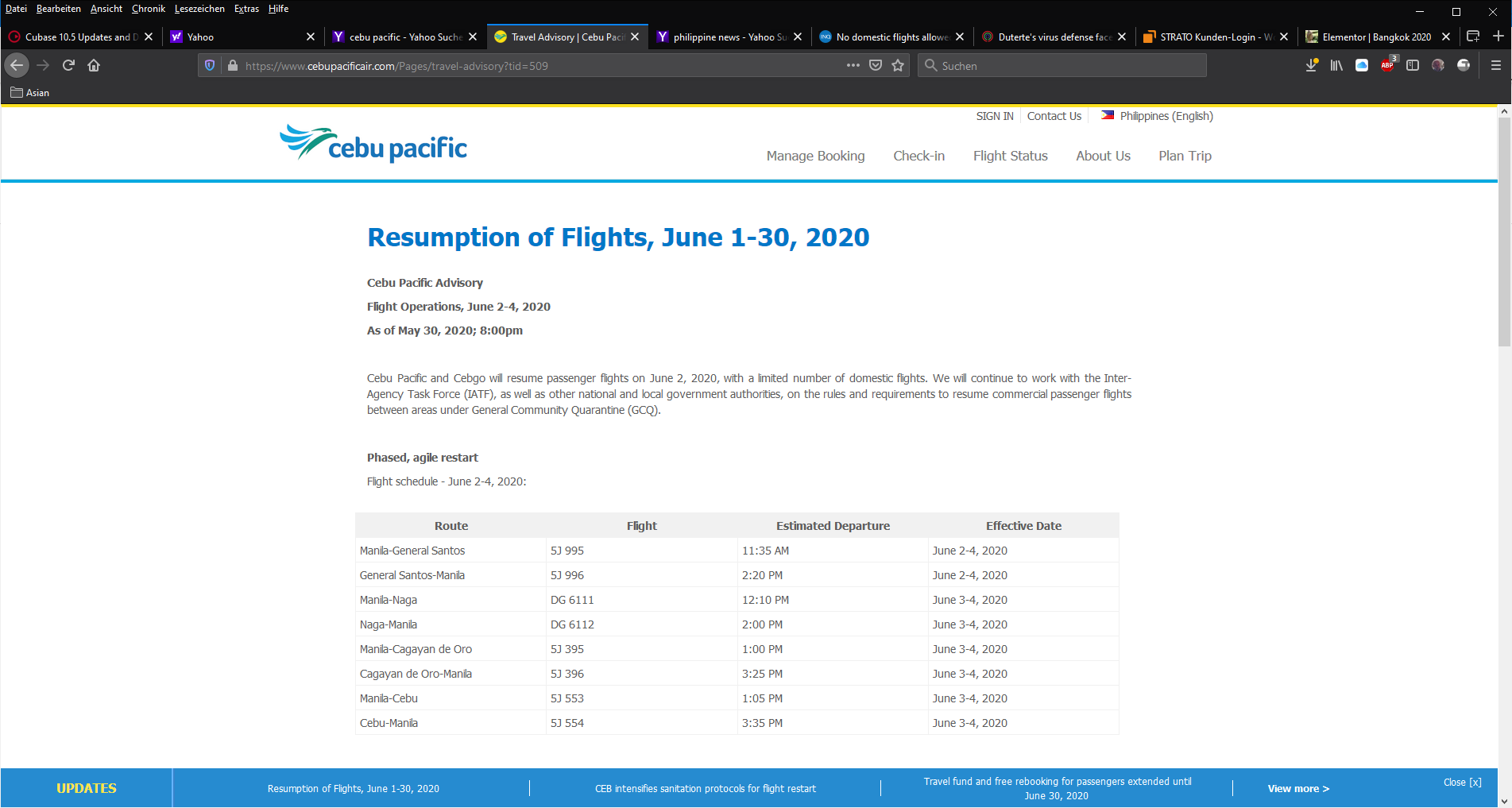Open the Plan Trip menu
This screenshot has height=808, width=1512.
[x=1185, y=156]
